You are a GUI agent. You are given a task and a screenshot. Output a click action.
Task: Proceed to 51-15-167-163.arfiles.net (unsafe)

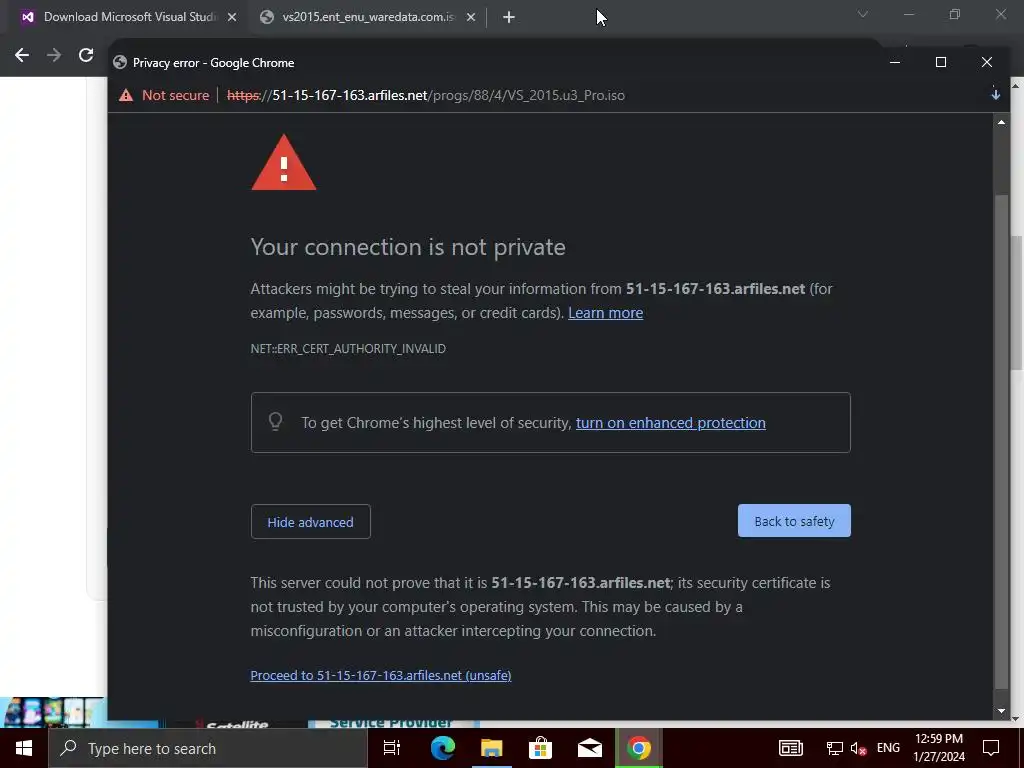(x=381, y=675)
